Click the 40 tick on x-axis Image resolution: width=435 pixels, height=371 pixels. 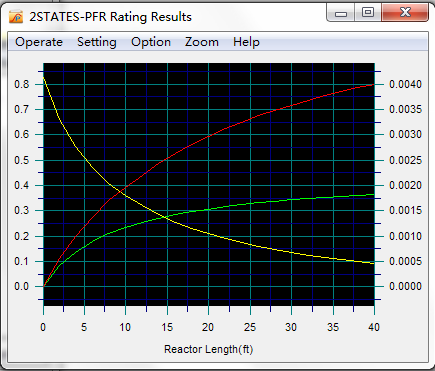(x=374, y=327)
